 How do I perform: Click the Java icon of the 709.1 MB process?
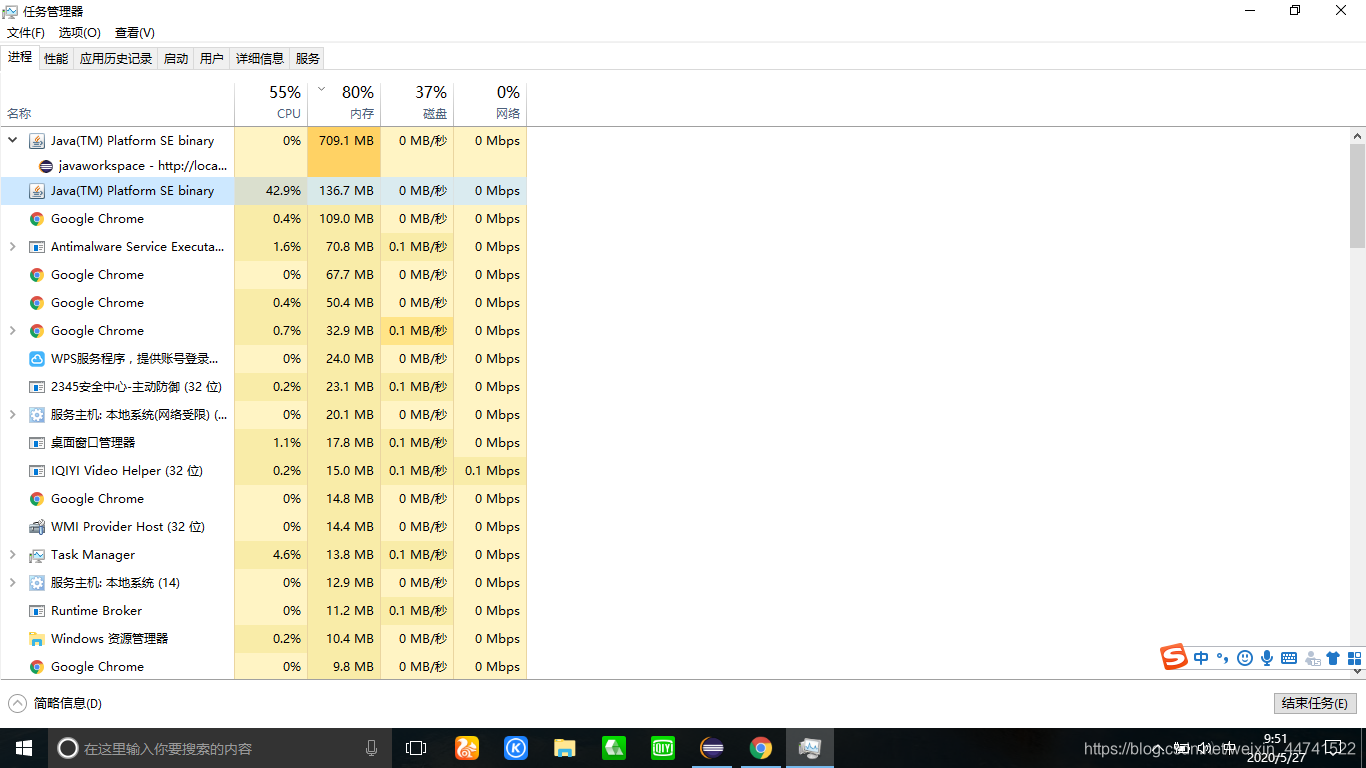(37, 141)
